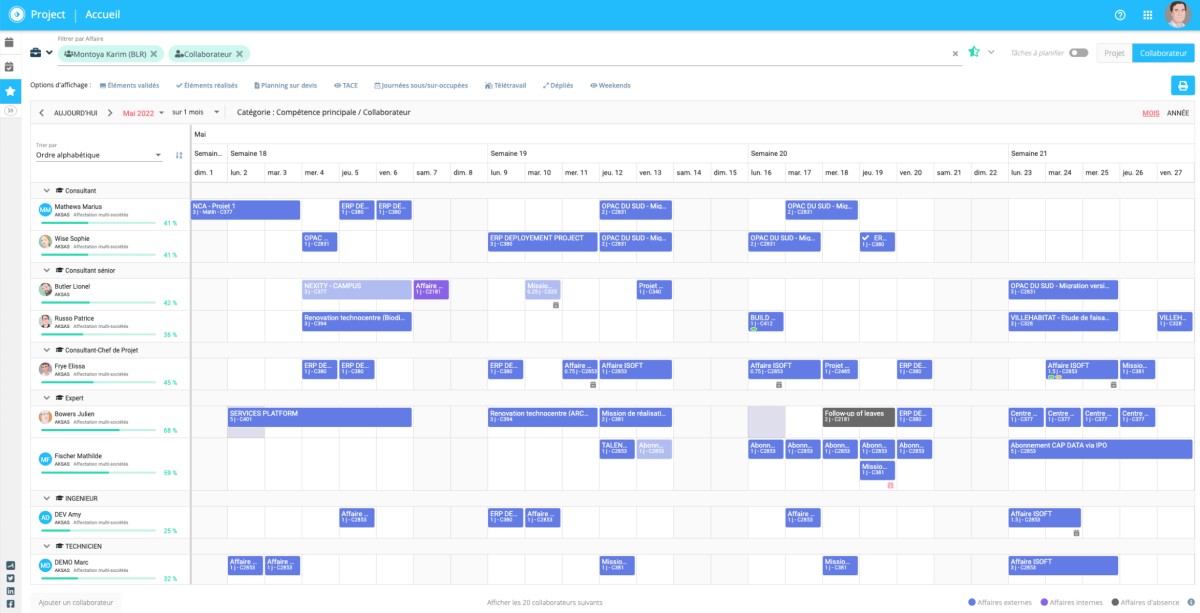Enable the Tâches à planifier switch
1200x613 pixels.
pyautogui.click(x=1078, y=52)
